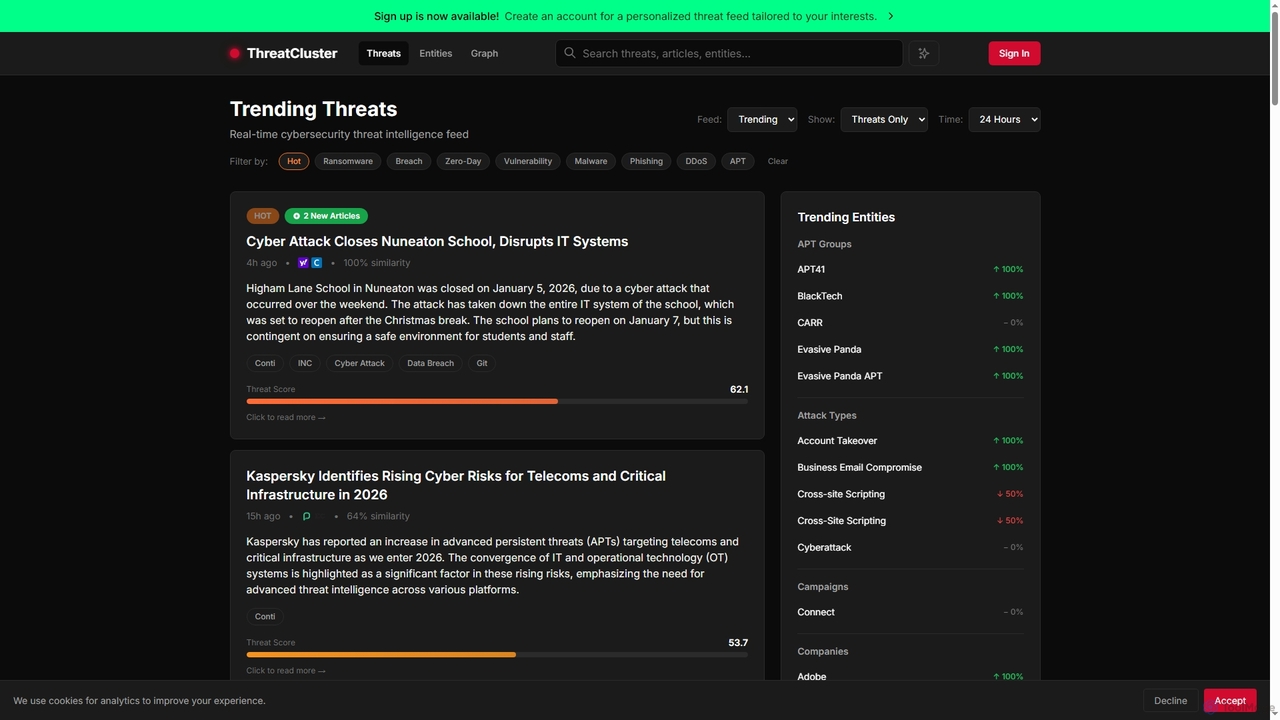
Task: Click the Git tag
Action: 482,363
